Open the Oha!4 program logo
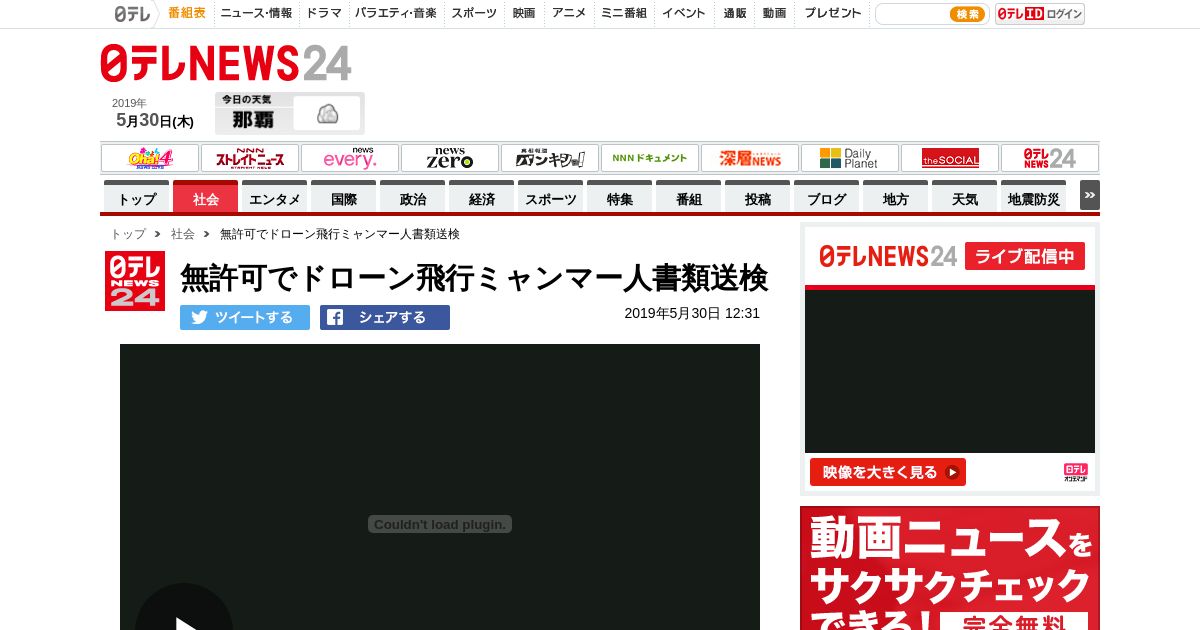The image size is (1200, 630). pyautogui.click(x=150, y=158)
